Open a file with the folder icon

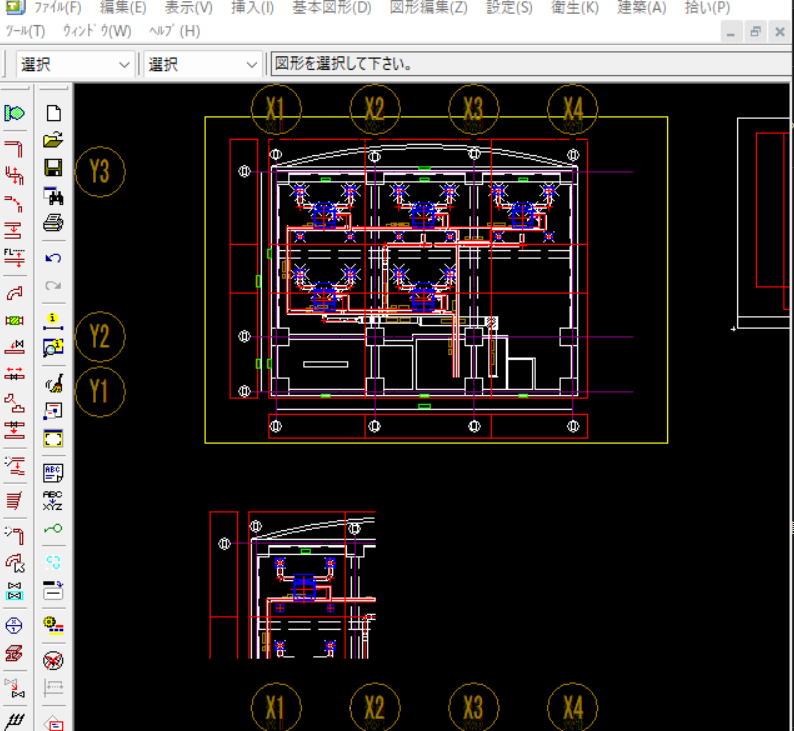tap(54, 141)
